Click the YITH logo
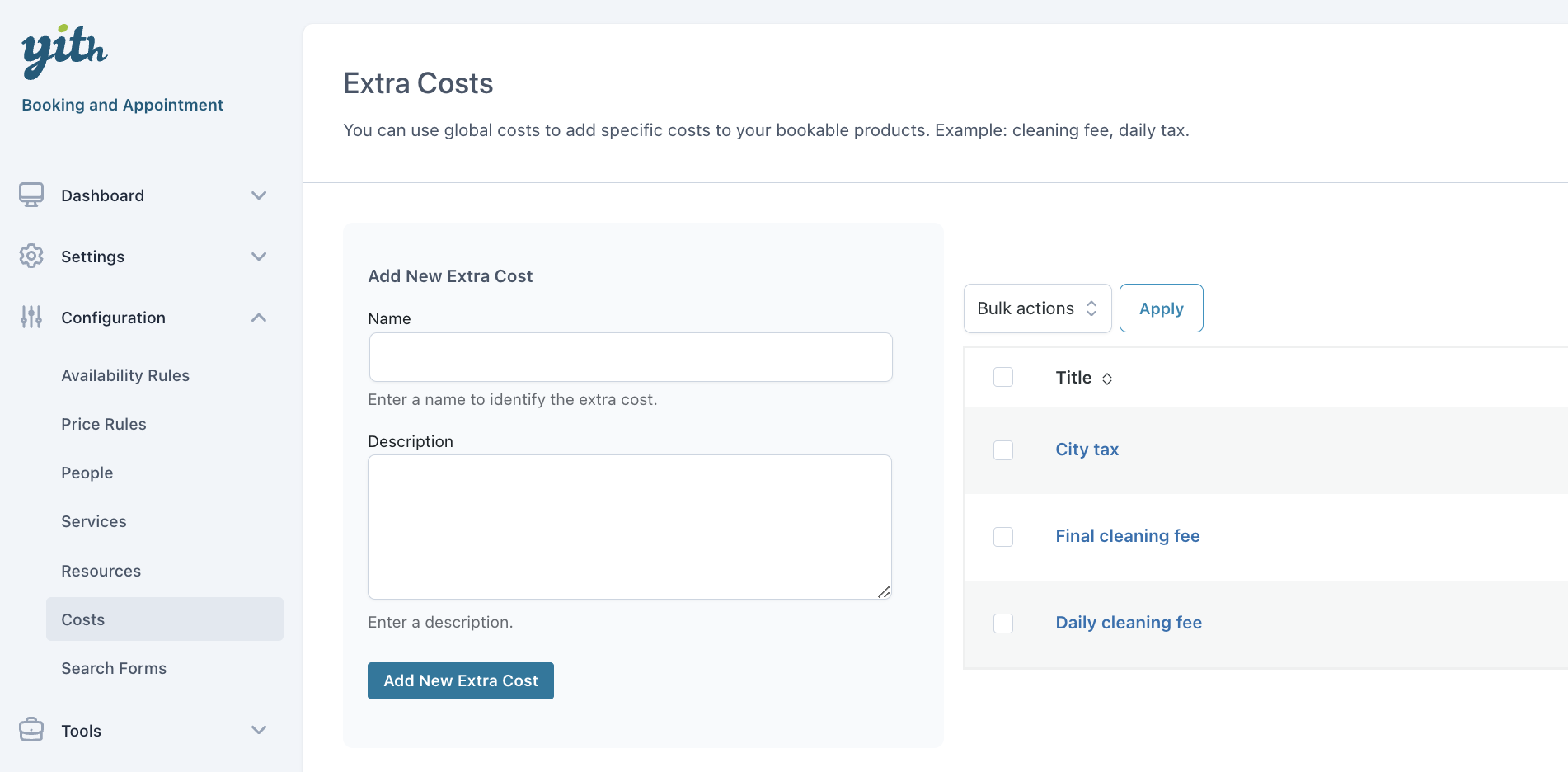 (x=64, y=52)
